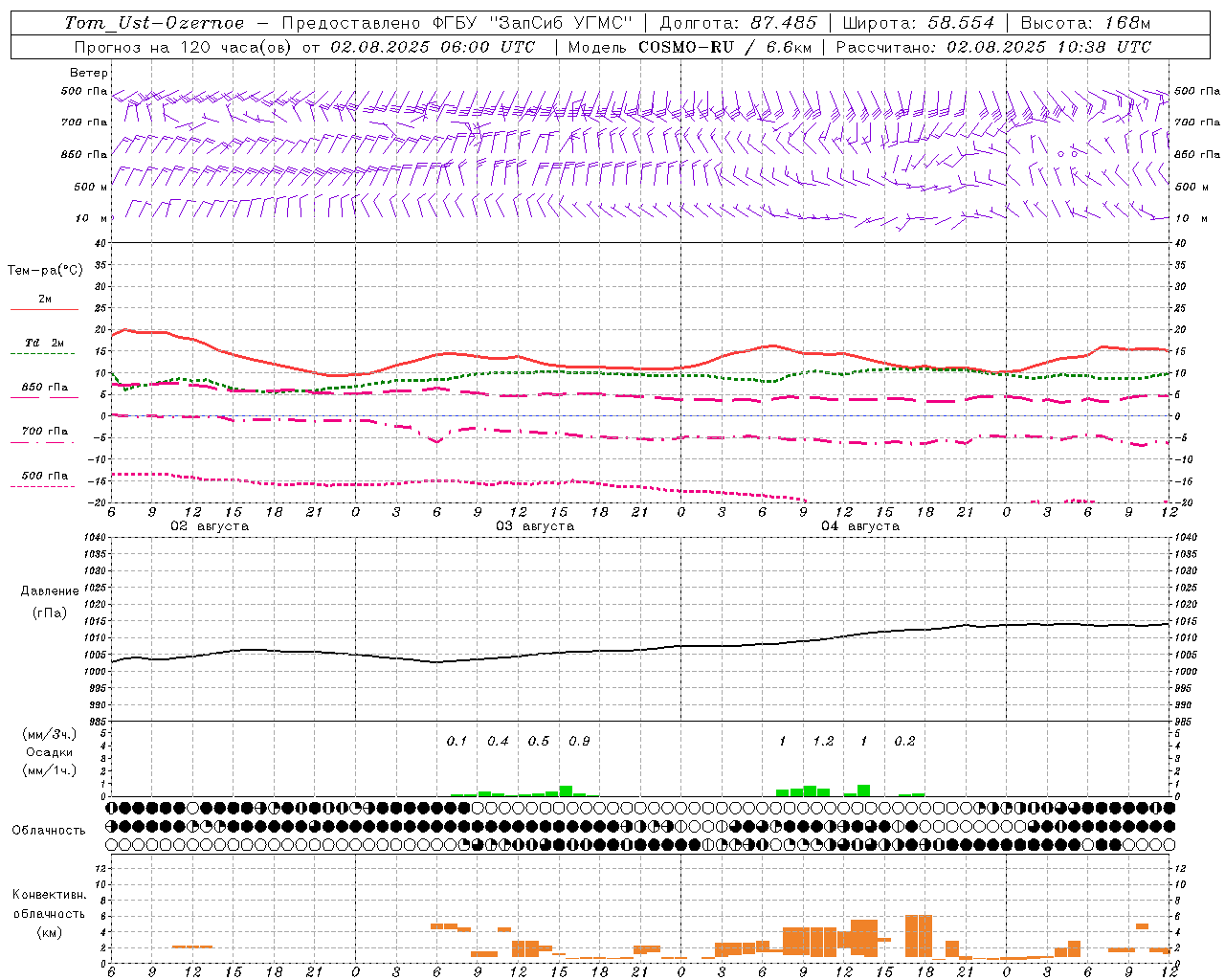Viewport: 1225px width, 980px height.
Task: Click the precipitation value 0.1
Action: click(x=457, y=742)
